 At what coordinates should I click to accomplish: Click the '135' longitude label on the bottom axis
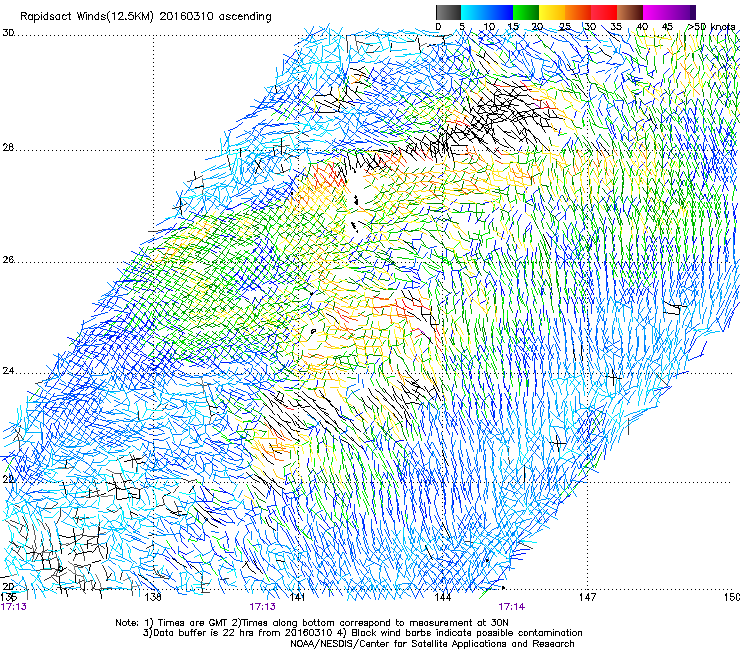[9, 597]
